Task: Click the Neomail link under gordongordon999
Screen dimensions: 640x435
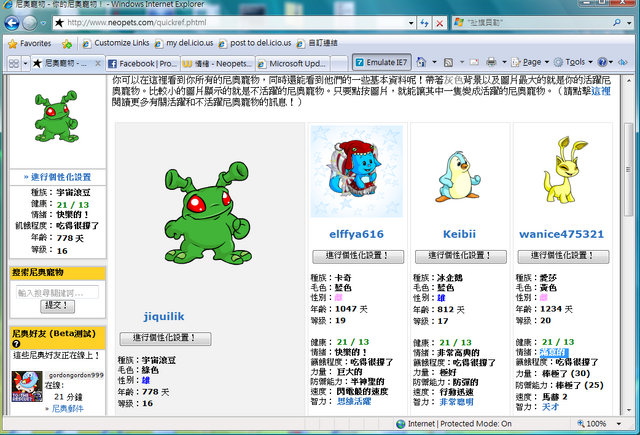Action: (x=67, y=409)
